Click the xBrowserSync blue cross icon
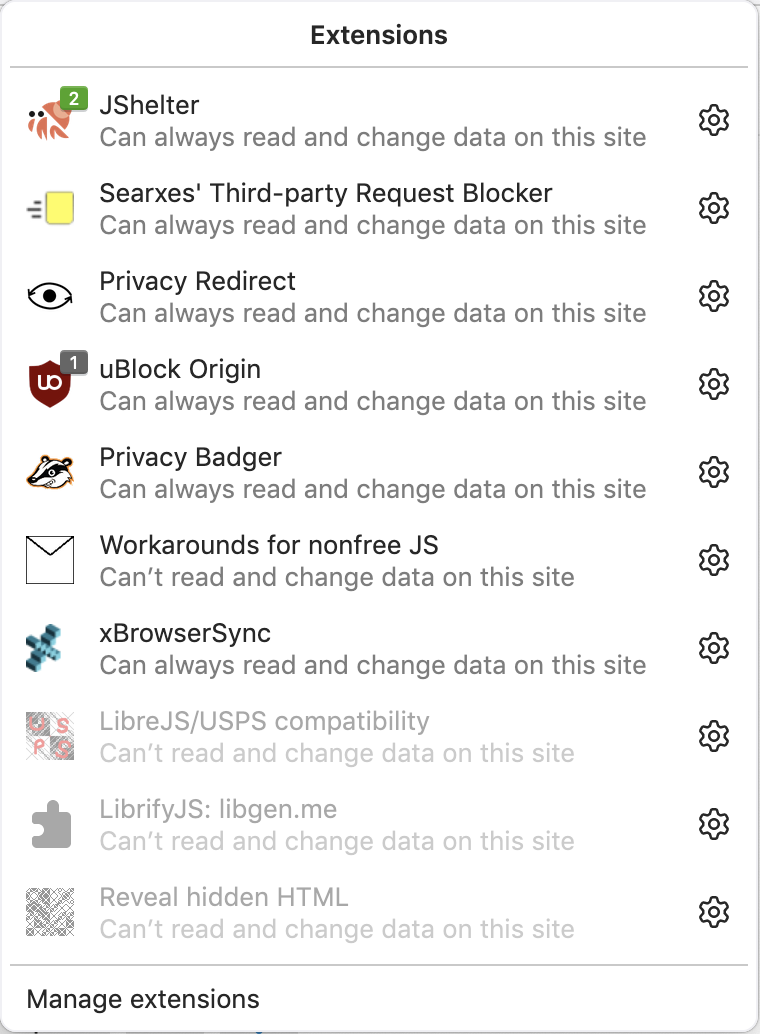The width and height of the screenshot is (760, 1034). [x=44, y=648]
